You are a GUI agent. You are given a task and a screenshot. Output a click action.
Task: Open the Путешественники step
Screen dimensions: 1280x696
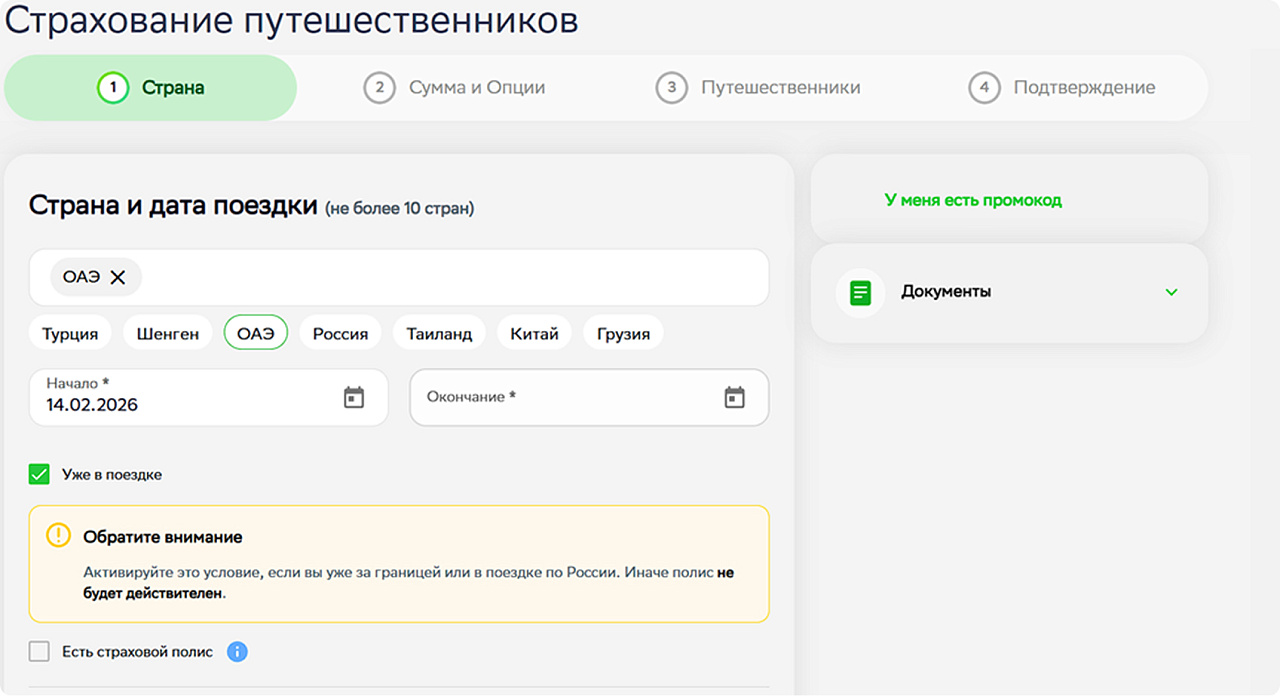point(758,88)
